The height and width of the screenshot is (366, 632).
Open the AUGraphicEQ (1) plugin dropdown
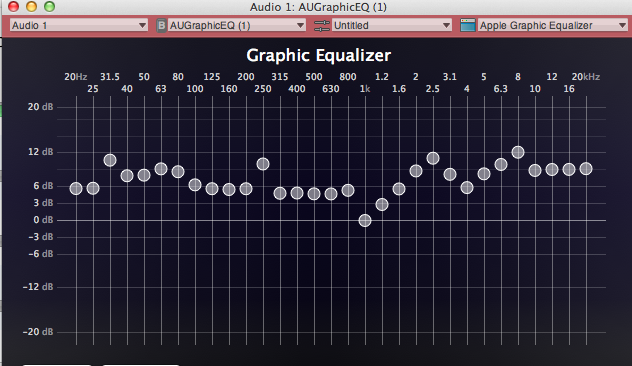237,25
